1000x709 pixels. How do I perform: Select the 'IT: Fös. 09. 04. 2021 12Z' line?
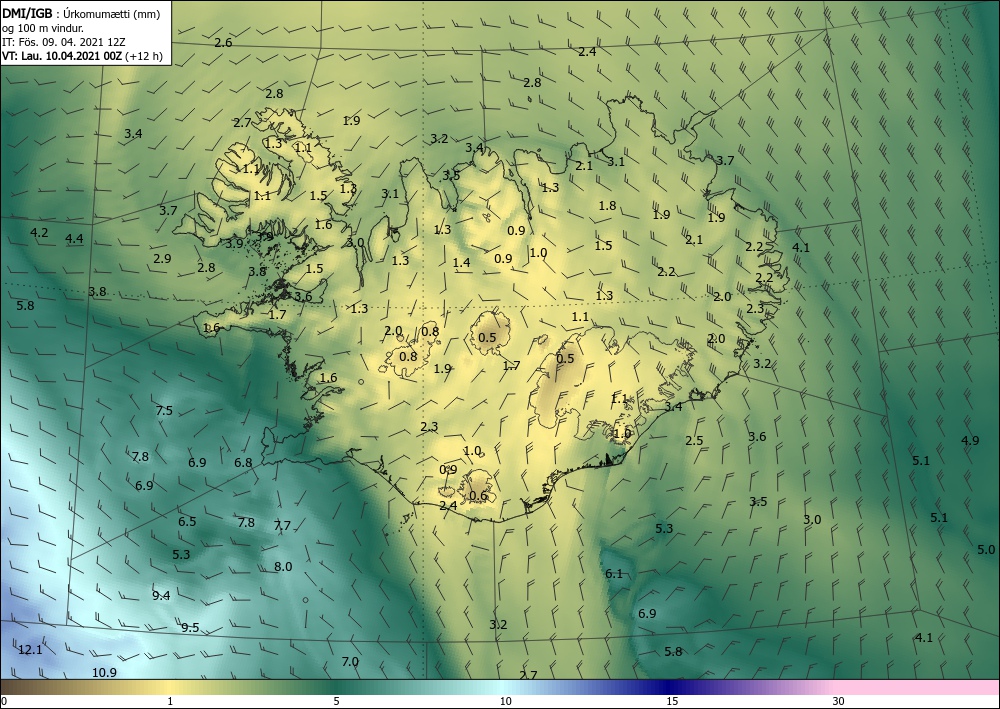pyautogui.click(x=64, y=41)
